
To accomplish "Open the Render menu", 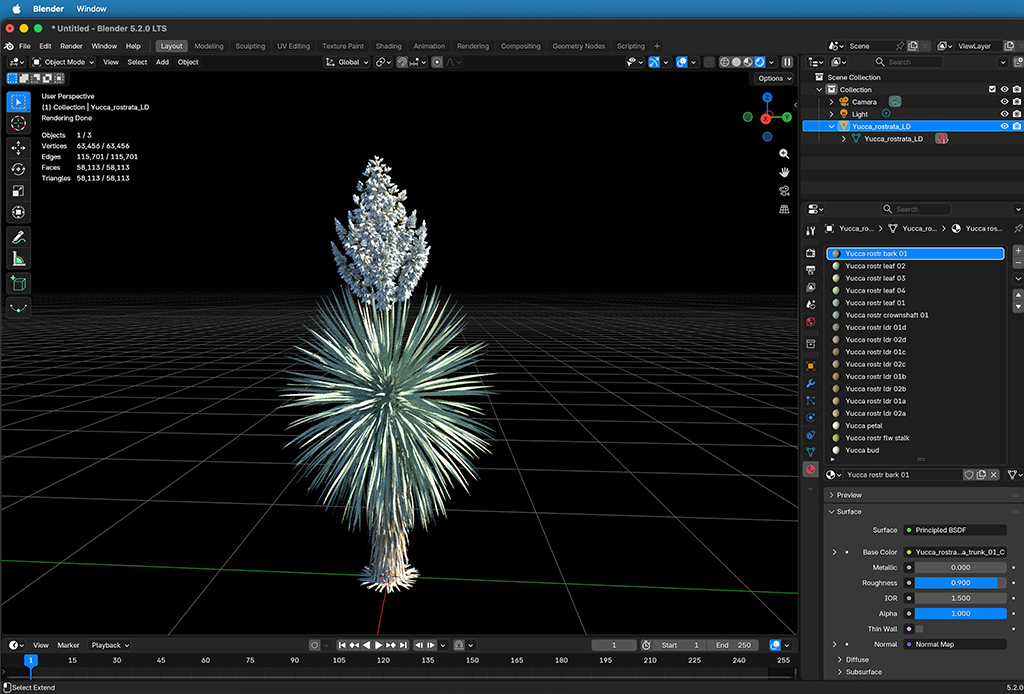I will (71, 46).
